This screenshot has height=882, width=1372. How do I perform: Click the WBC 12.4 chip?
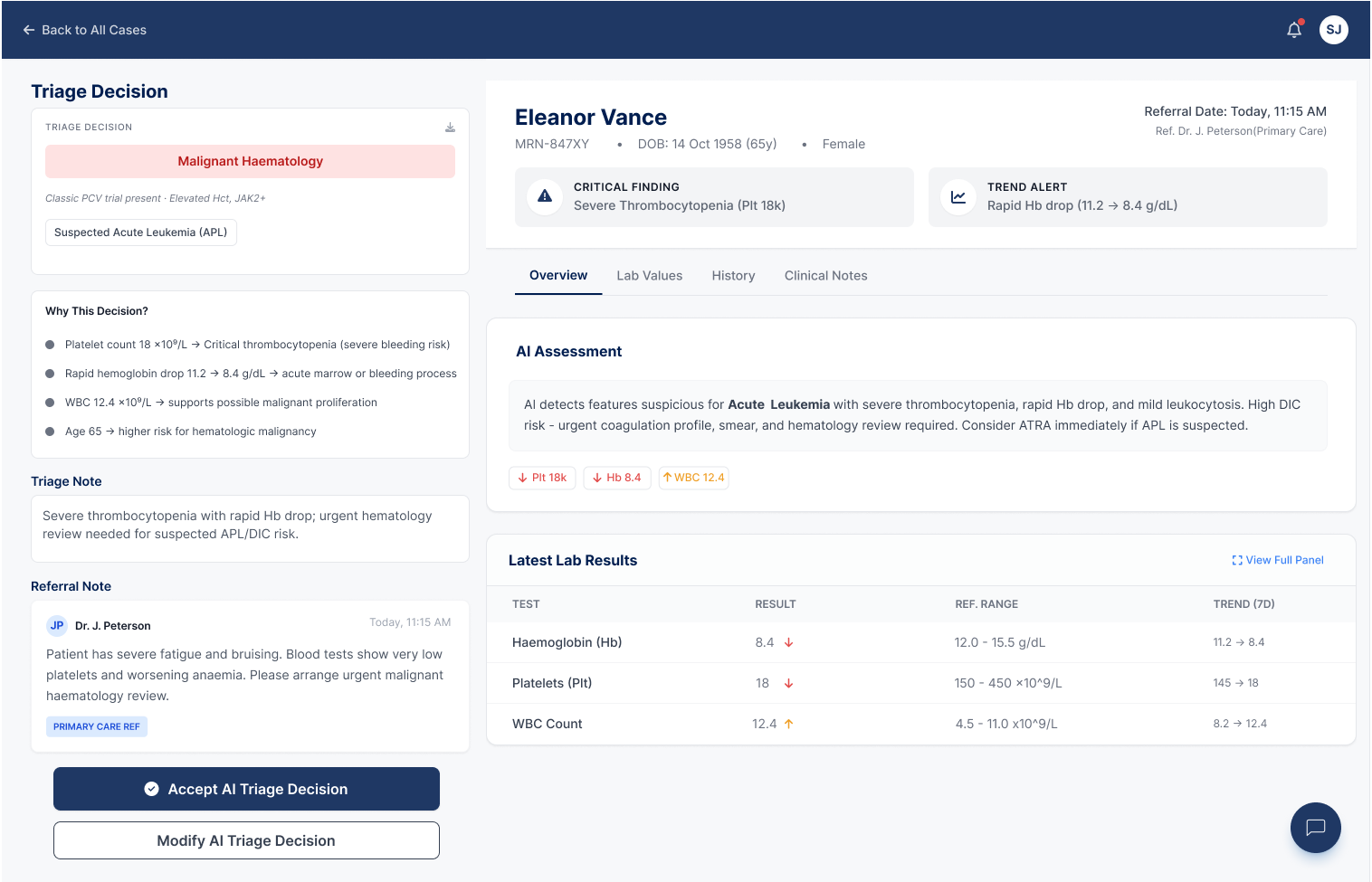point(693,478)
